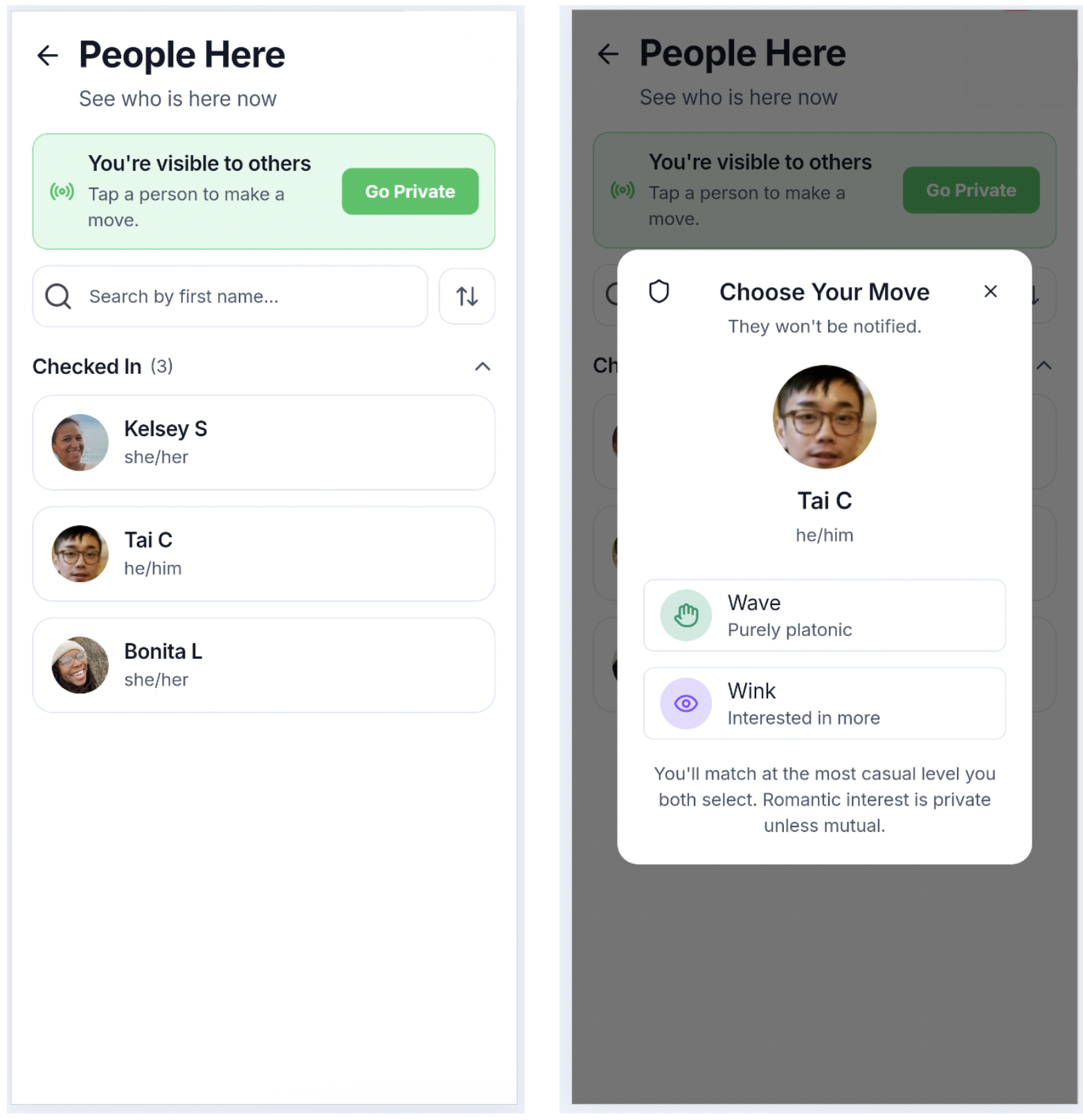This screenshot has width=1083, height=1120.
Task: Click the purple eye Wink icon
Action: click(x=686, y=703)
